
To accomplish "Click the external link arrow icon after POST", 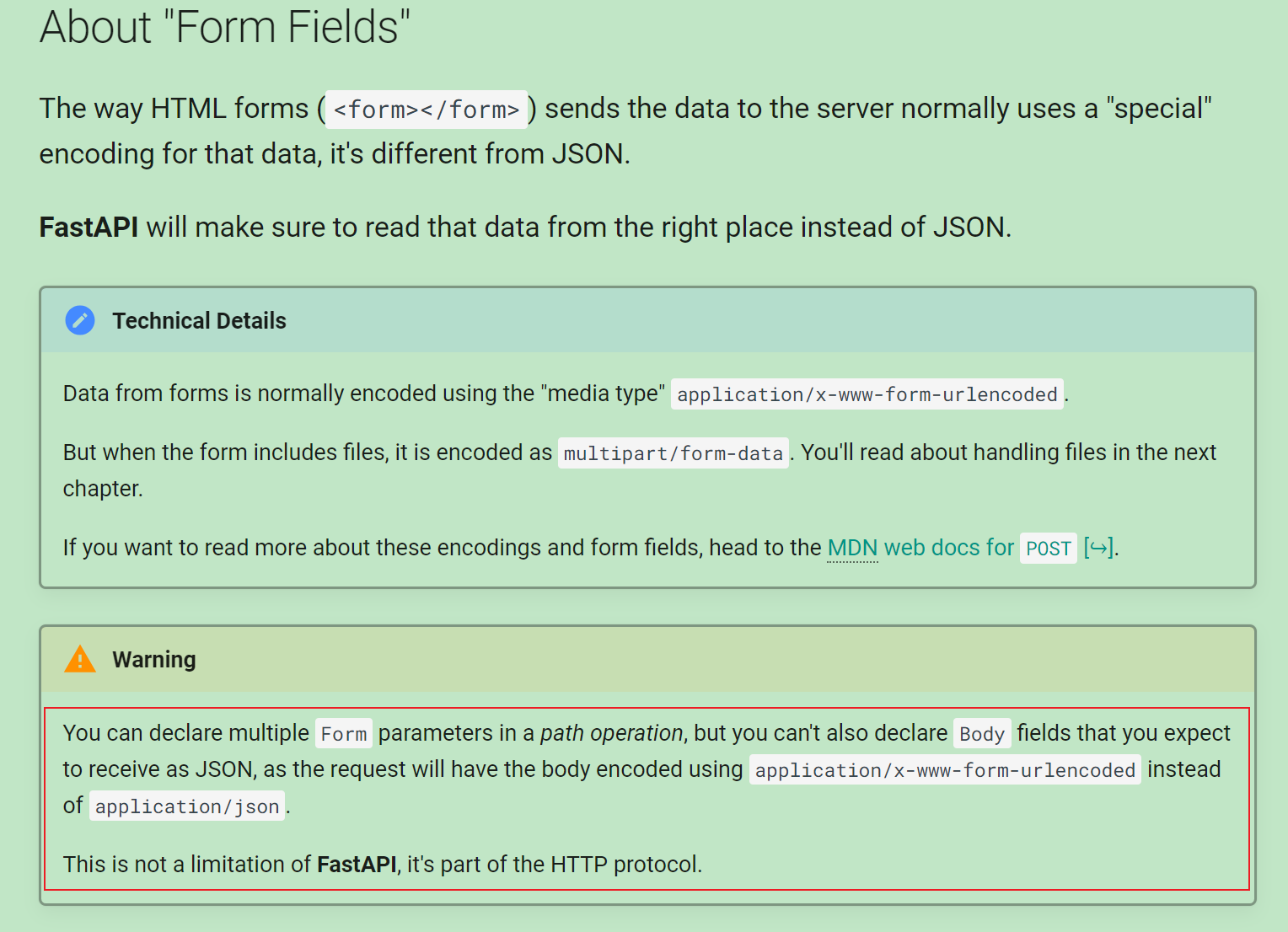I will 1098,548.
